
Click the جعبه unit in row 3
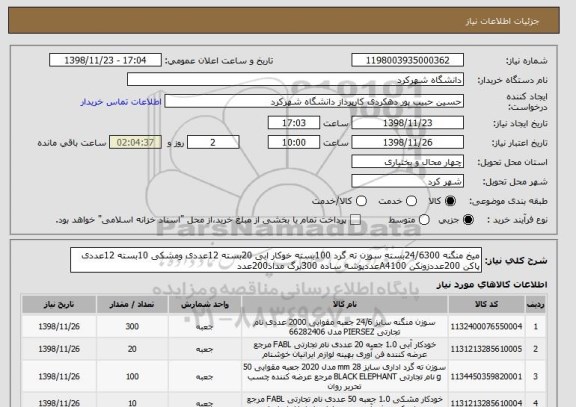[x=205, y=377]
